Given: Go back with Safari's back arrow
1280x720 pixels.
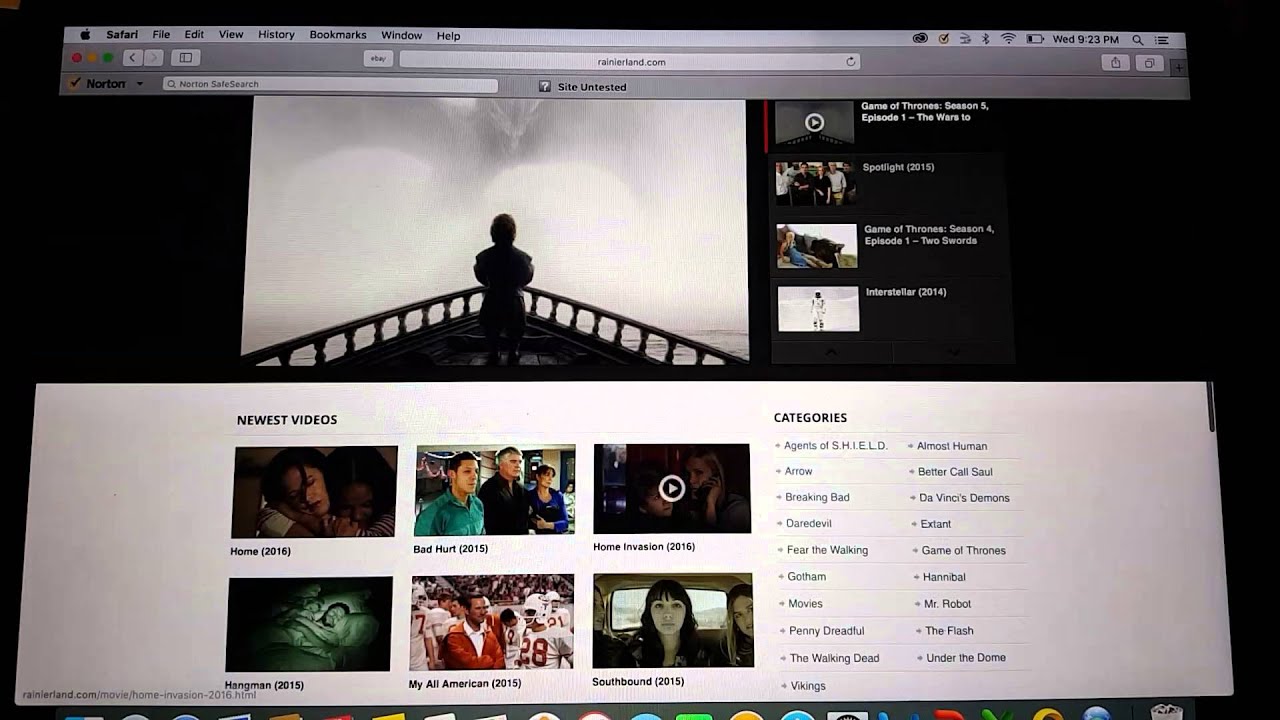Looking at the screenshot, I should (x=132, y=58).
